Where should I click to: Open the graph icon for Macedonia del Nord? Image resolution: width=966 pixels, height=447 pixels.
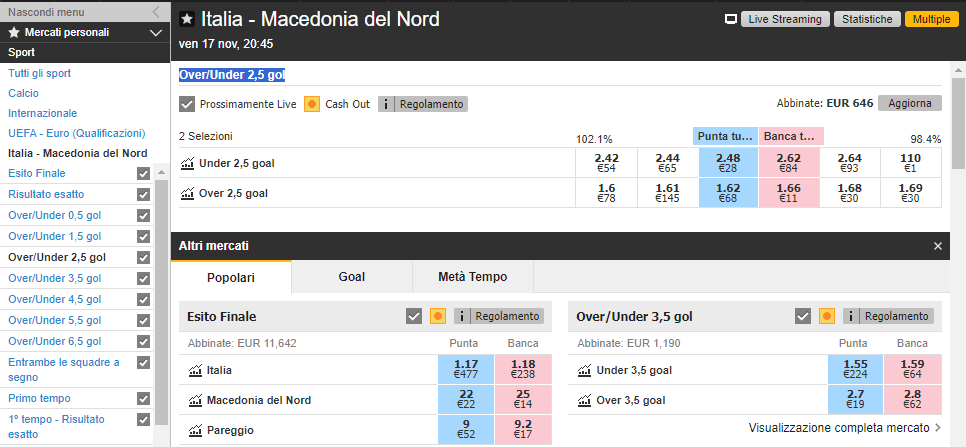(195, 400)
